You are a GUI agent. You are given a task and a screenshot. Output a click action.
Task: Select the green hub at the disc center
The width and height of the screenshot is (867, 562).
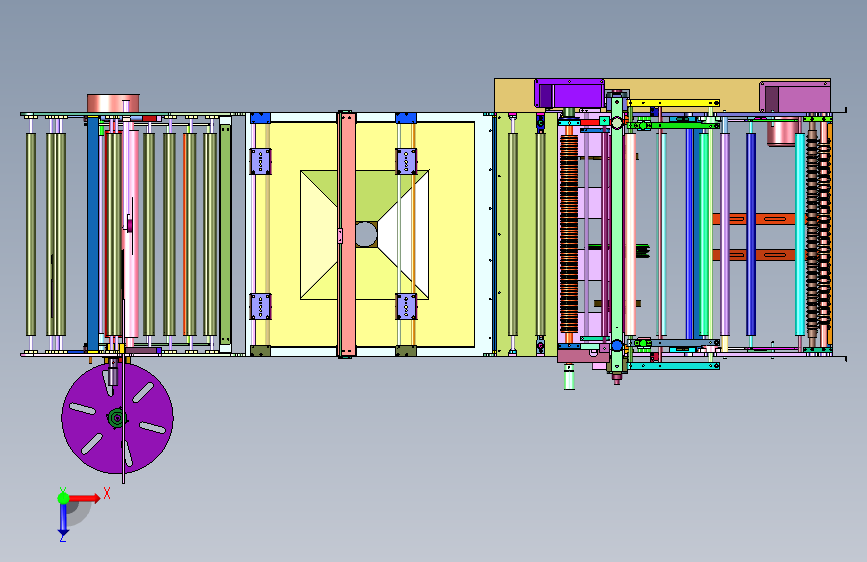(x=117, y=418)
